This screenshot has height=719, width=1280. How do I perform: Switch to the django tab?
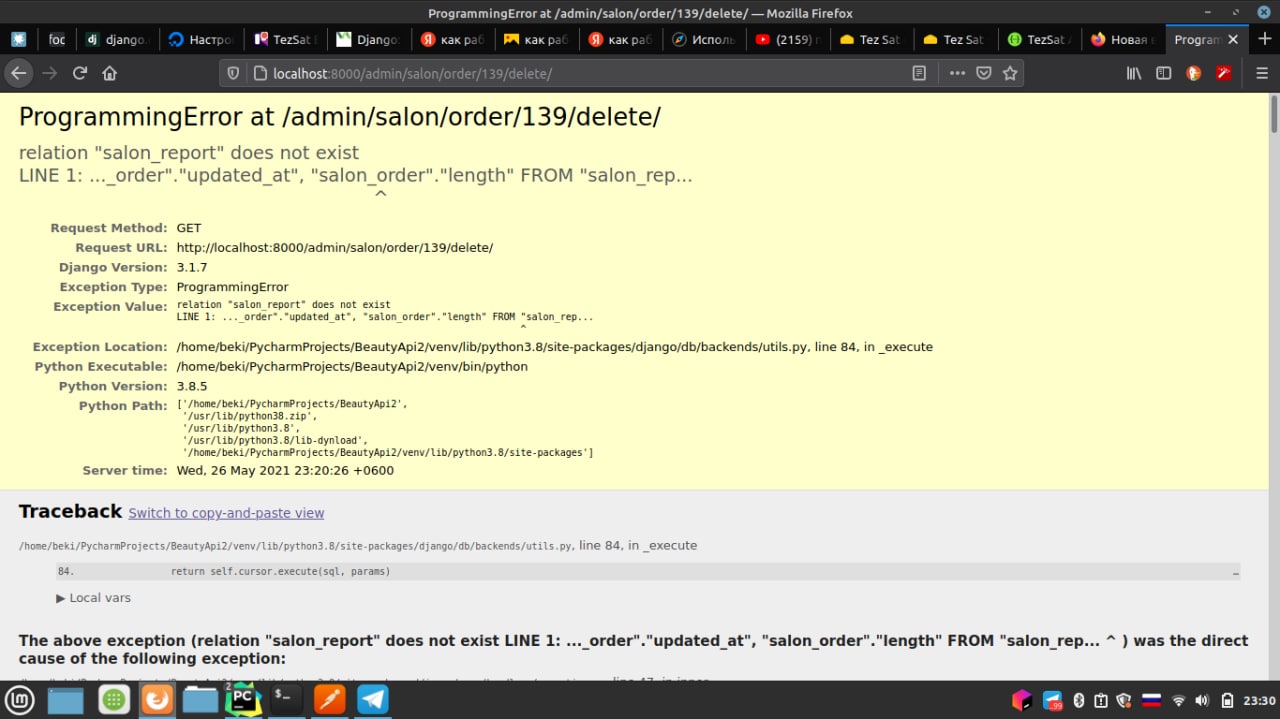(118, 39)
